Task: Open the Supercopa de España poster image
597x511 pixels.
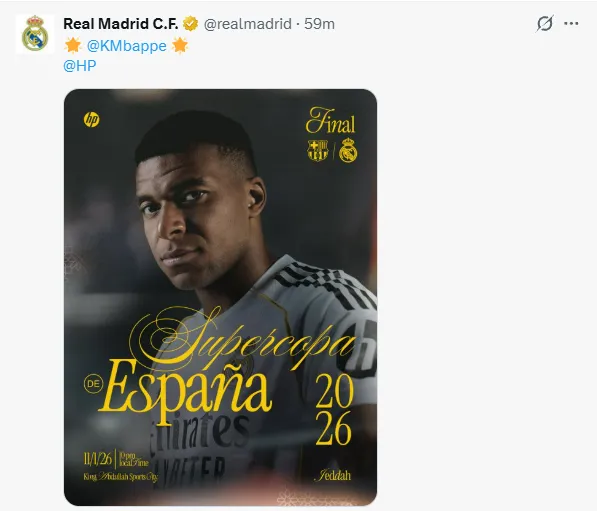Action: (x=220, y=297)
